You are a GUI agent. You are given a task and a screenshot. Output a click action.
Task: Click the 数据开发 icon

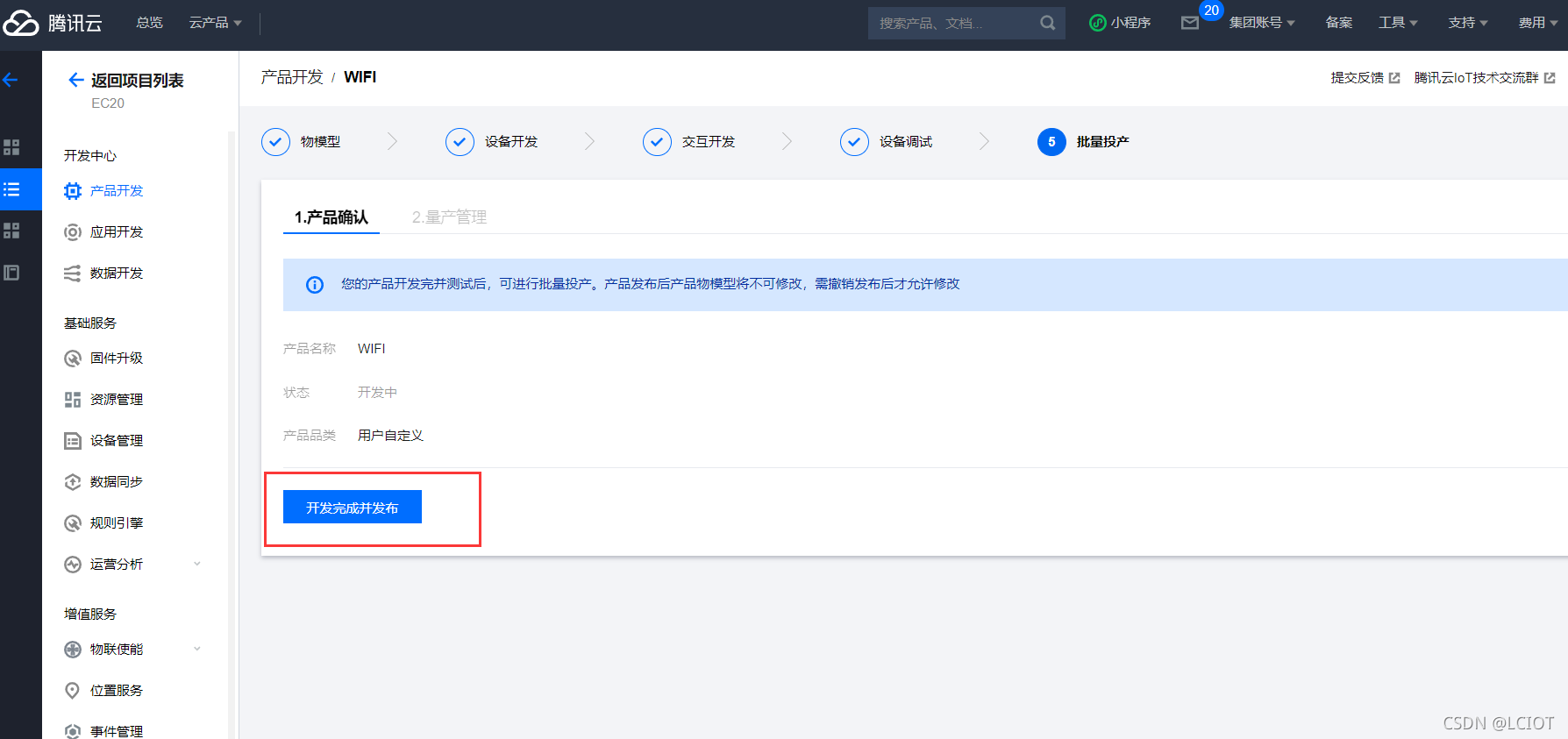coord(73,274)
